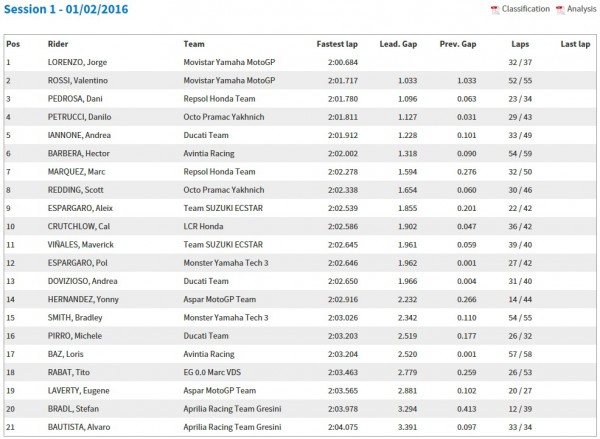Click the Prev. Gap column header
Image resolution: width=600 pixels, height=439 pixels.
click(x=458, y=44)
